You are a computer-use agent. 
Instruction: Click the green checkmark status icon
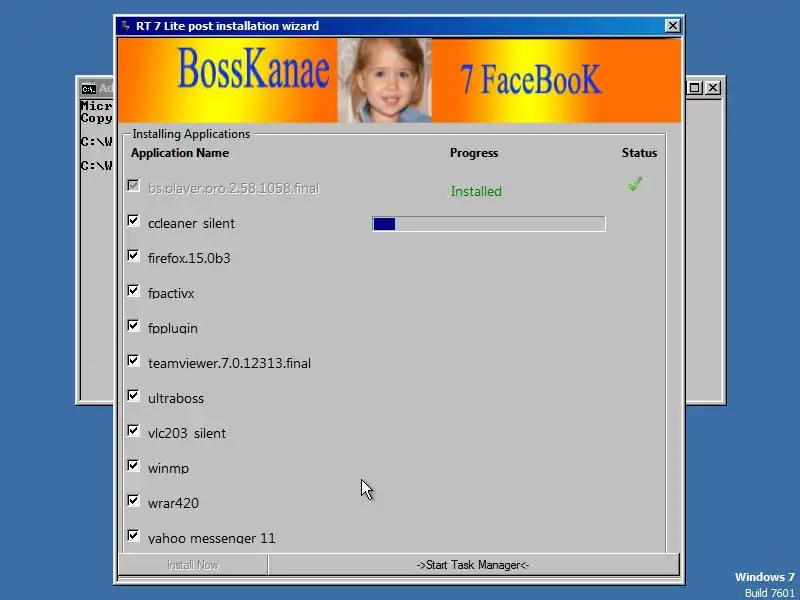point(635,184)
